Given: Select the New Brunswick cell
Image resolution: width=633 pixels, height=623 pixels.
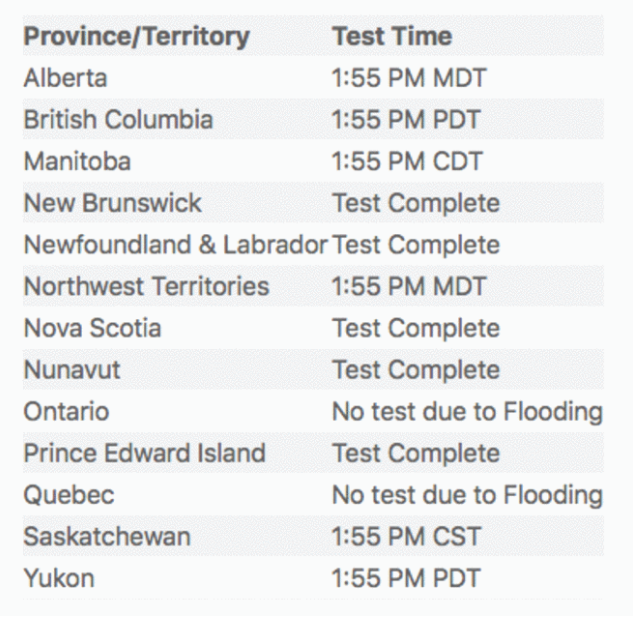Looking at the screenshot, I should click(x=113, y=203).
